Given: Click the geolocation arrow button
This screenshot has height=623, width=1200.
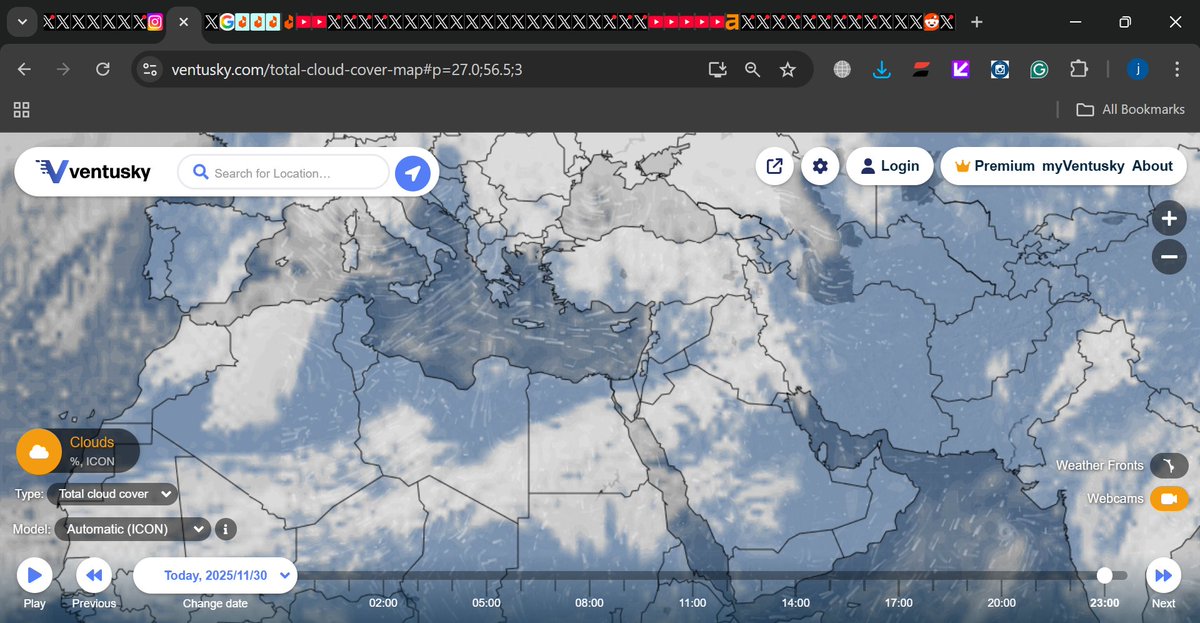Looking at the screenshot, I should [x=413, y=172].
